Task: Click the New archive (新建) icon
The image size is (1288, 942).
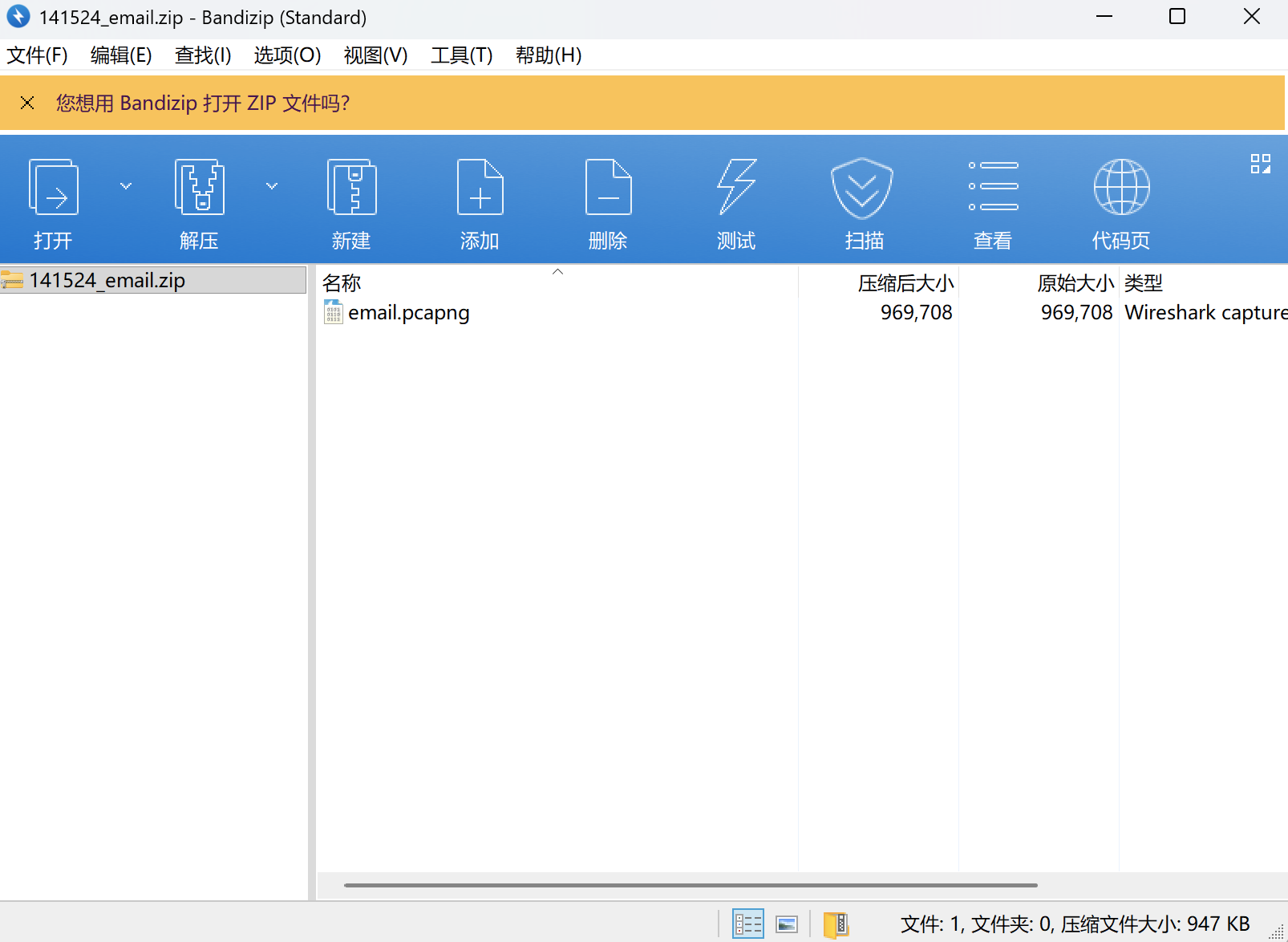Action: (x=351, y=187)
